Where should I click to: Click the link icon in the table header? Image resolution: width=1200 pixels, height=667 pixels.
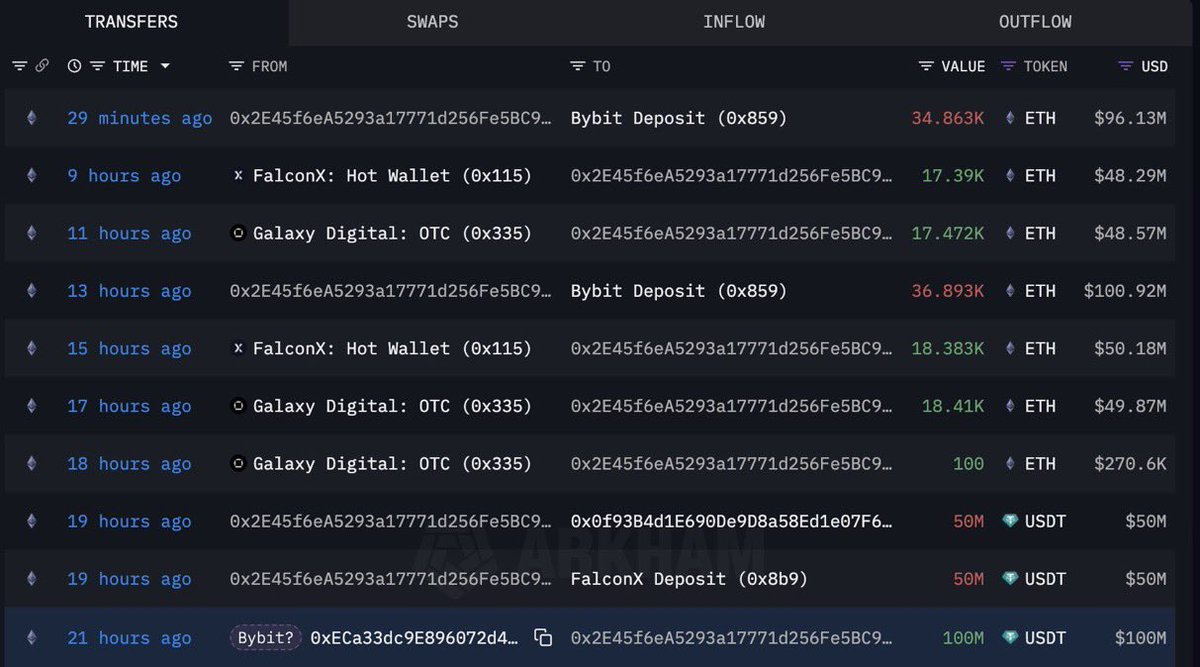[x=41, y=66]
